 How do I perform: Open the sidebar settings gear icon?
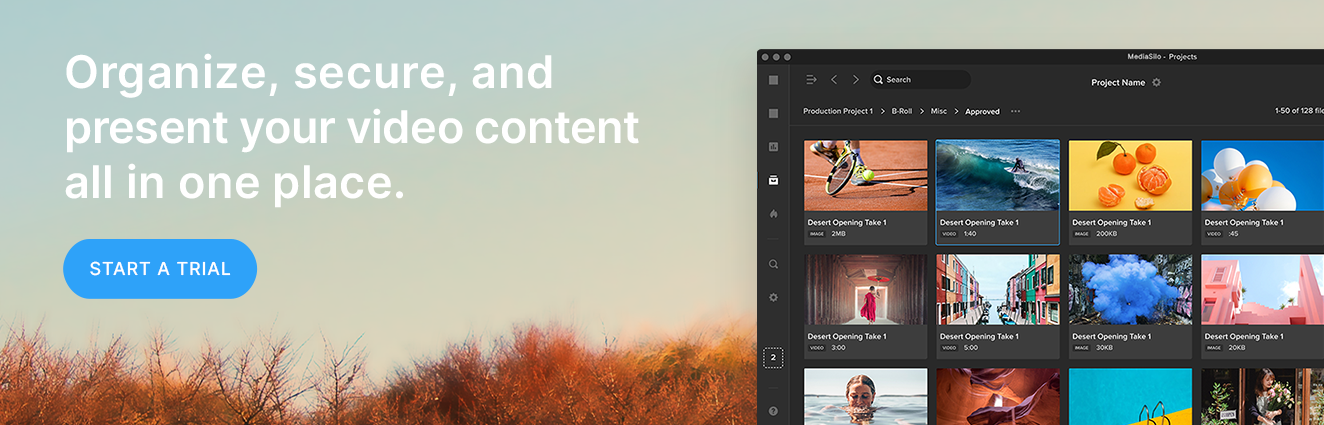pyautogui.click(x=773, y=298)
